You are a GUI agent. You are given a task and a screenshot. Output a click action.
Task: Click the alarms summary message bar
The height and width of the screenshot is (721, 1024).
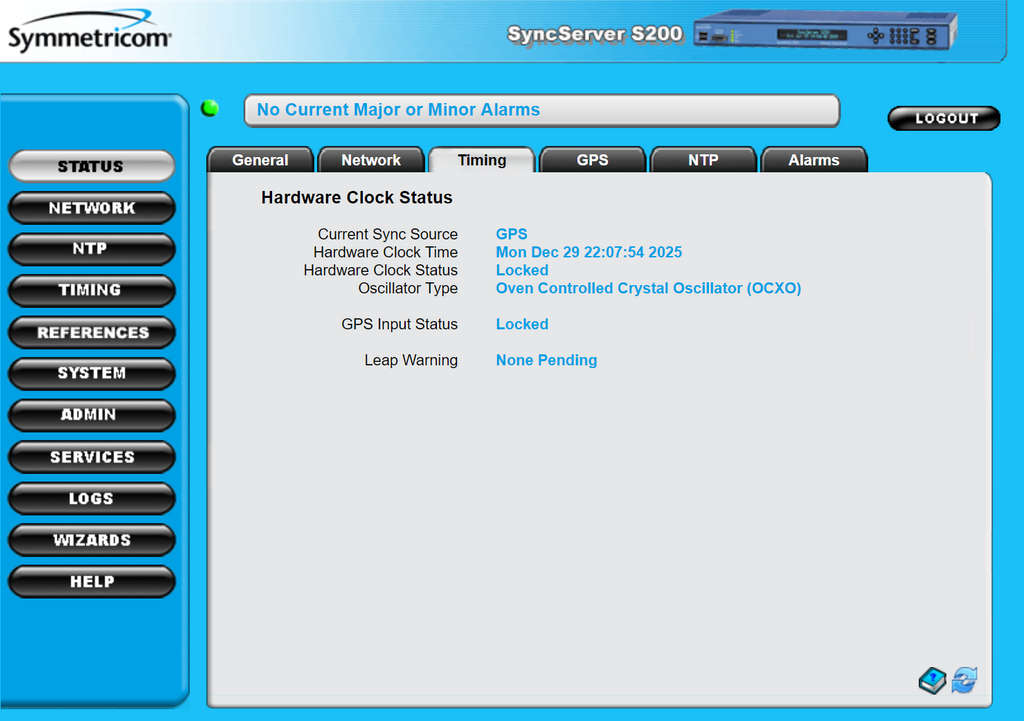541,110
